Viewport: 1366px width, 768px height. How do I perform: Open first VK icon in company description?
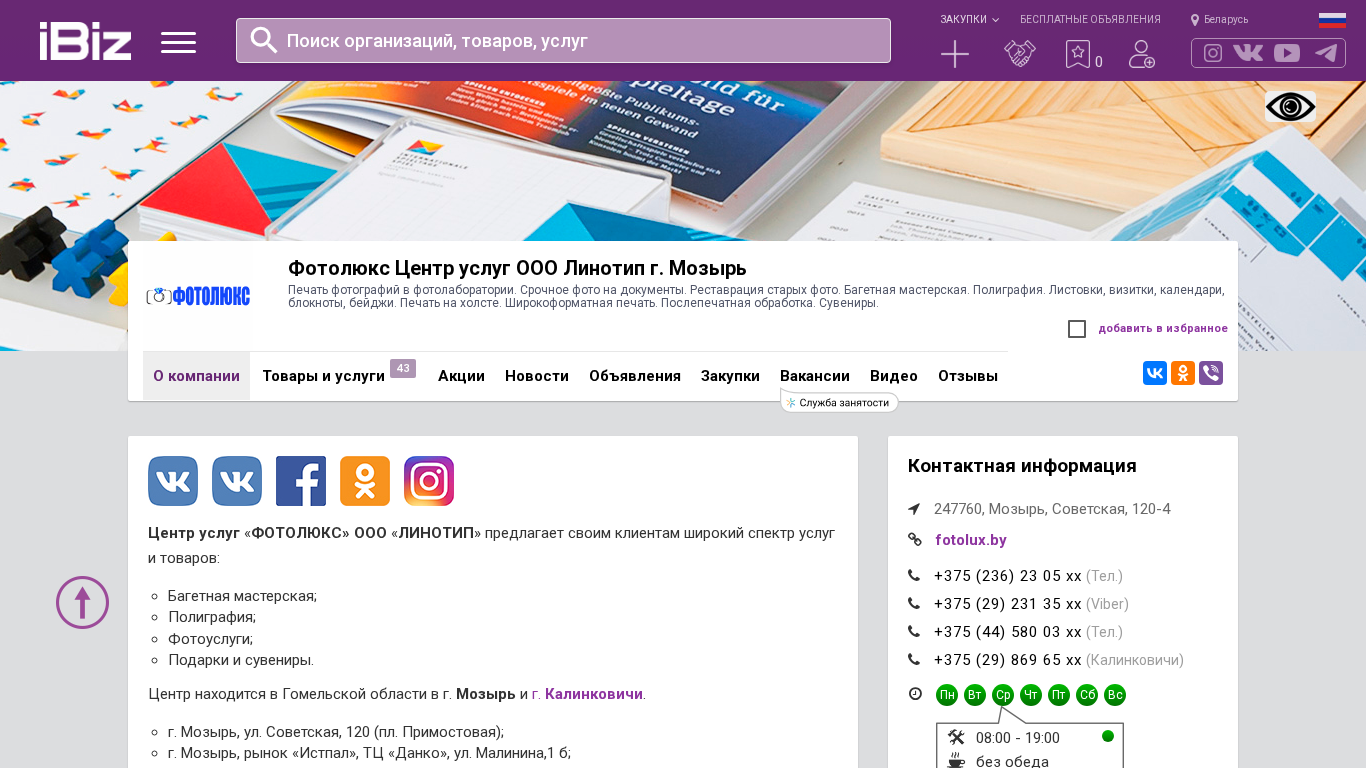(173, 481)
